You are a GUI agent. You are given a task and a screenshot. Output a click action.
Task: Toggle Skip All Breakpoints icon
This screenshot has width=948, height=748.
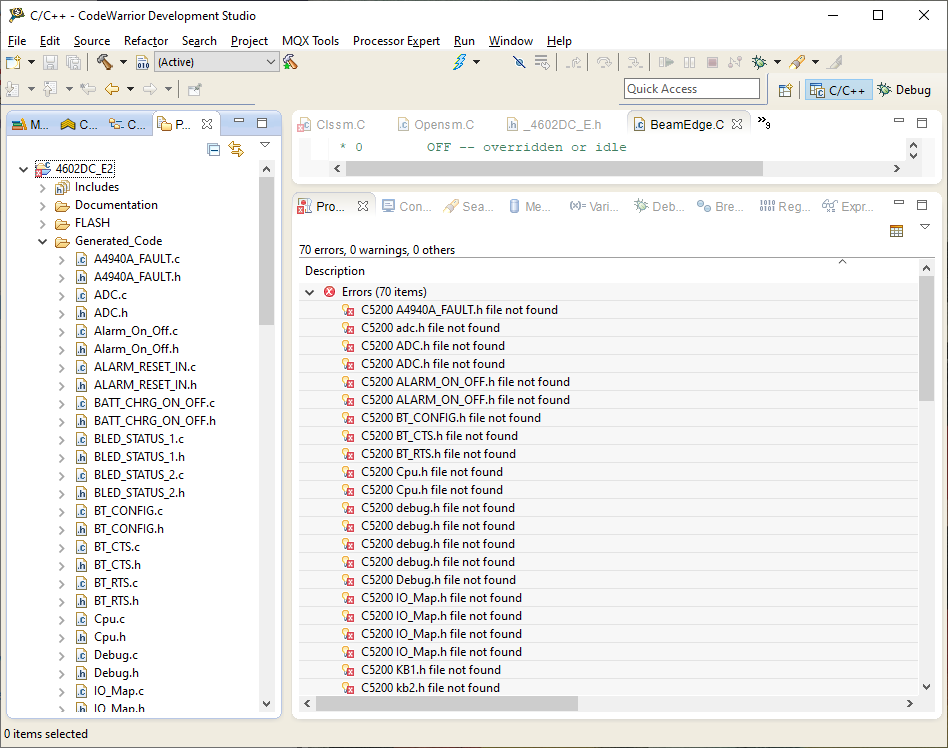coord(519,62)
